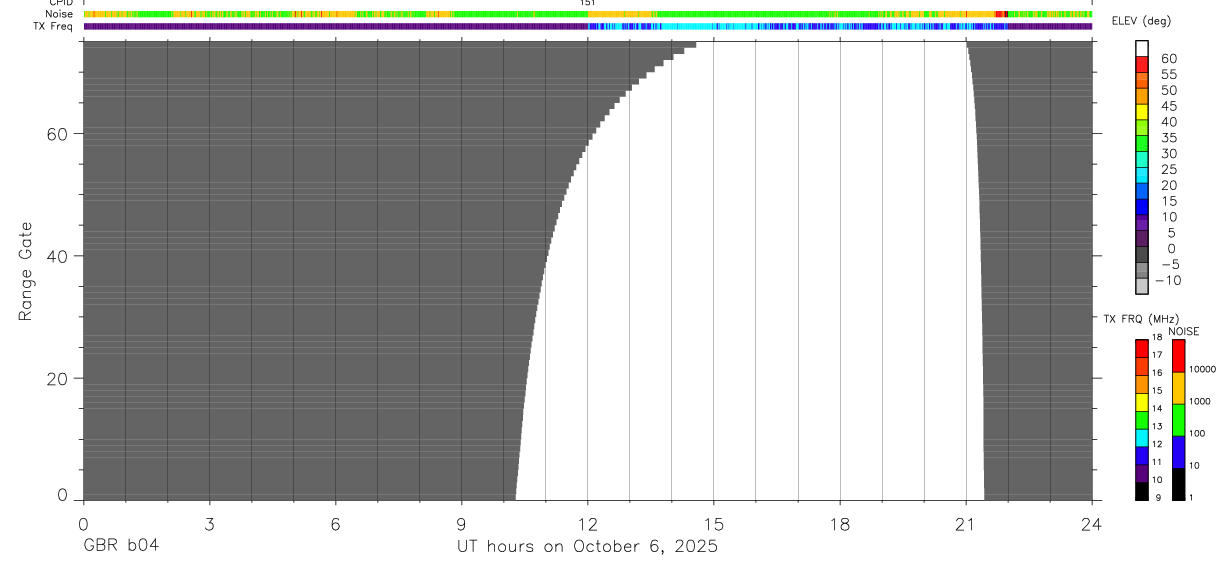Click NOISE legend value 10000
This screenshot has height=567, width=1228.
[1201, 370]
